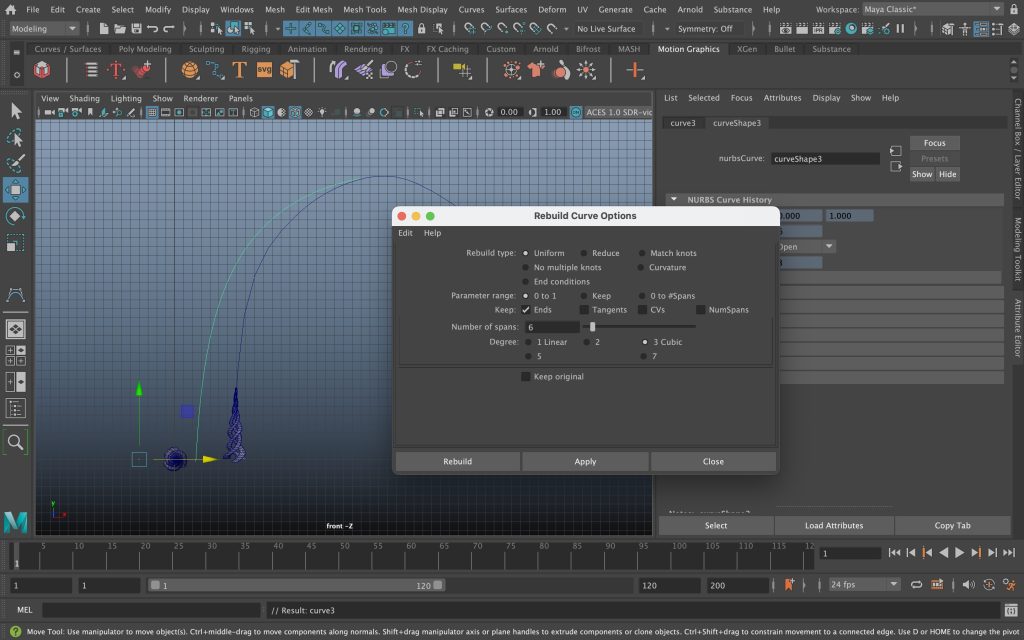This screenshot has height=640, width=1024.
Task: Open the Symmetry: Off dropdown
Action: pyautogui.click(x=709, y=29)
